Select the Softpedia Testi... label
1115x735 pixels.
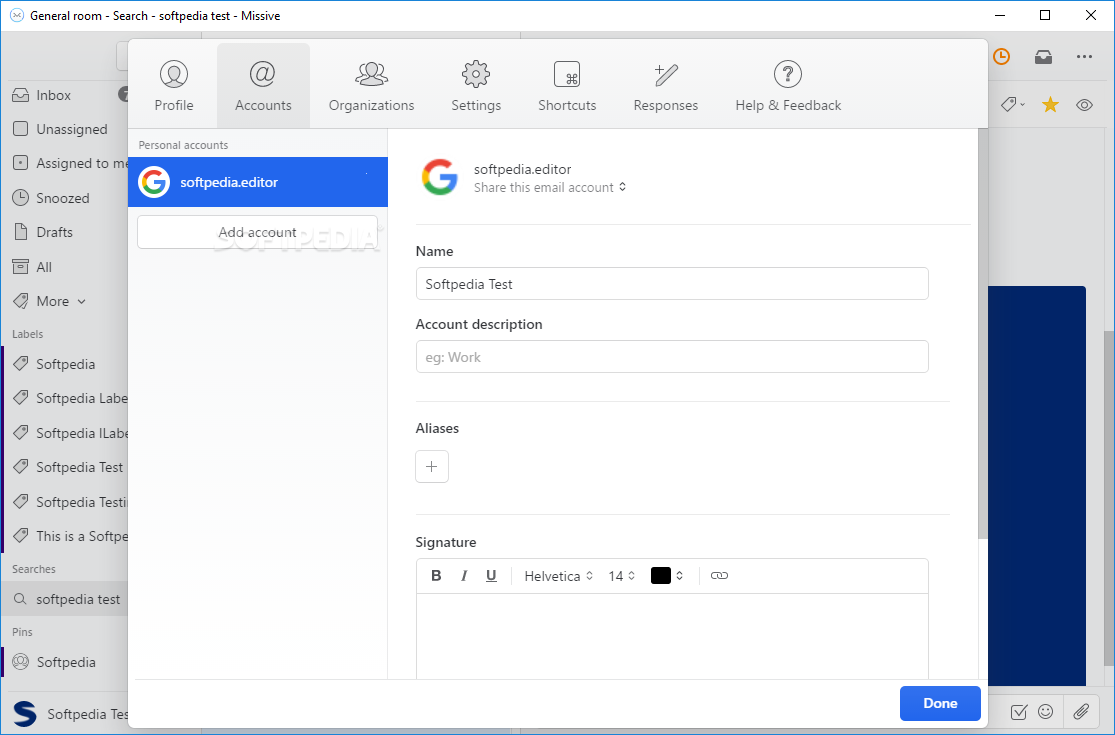(64, 502)
